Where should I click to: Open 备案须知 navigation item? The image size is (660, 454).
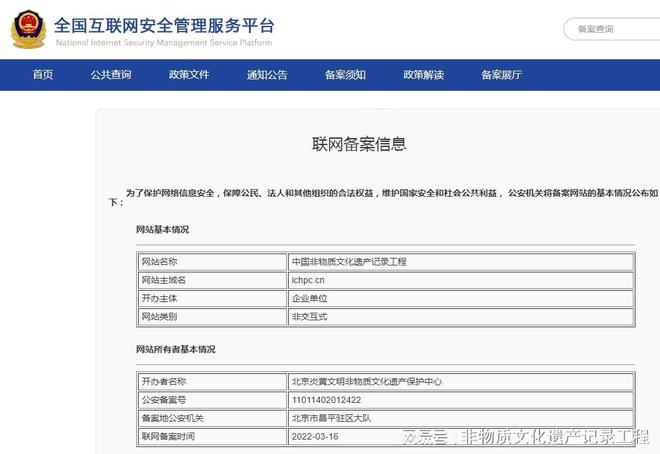[345, 75]
